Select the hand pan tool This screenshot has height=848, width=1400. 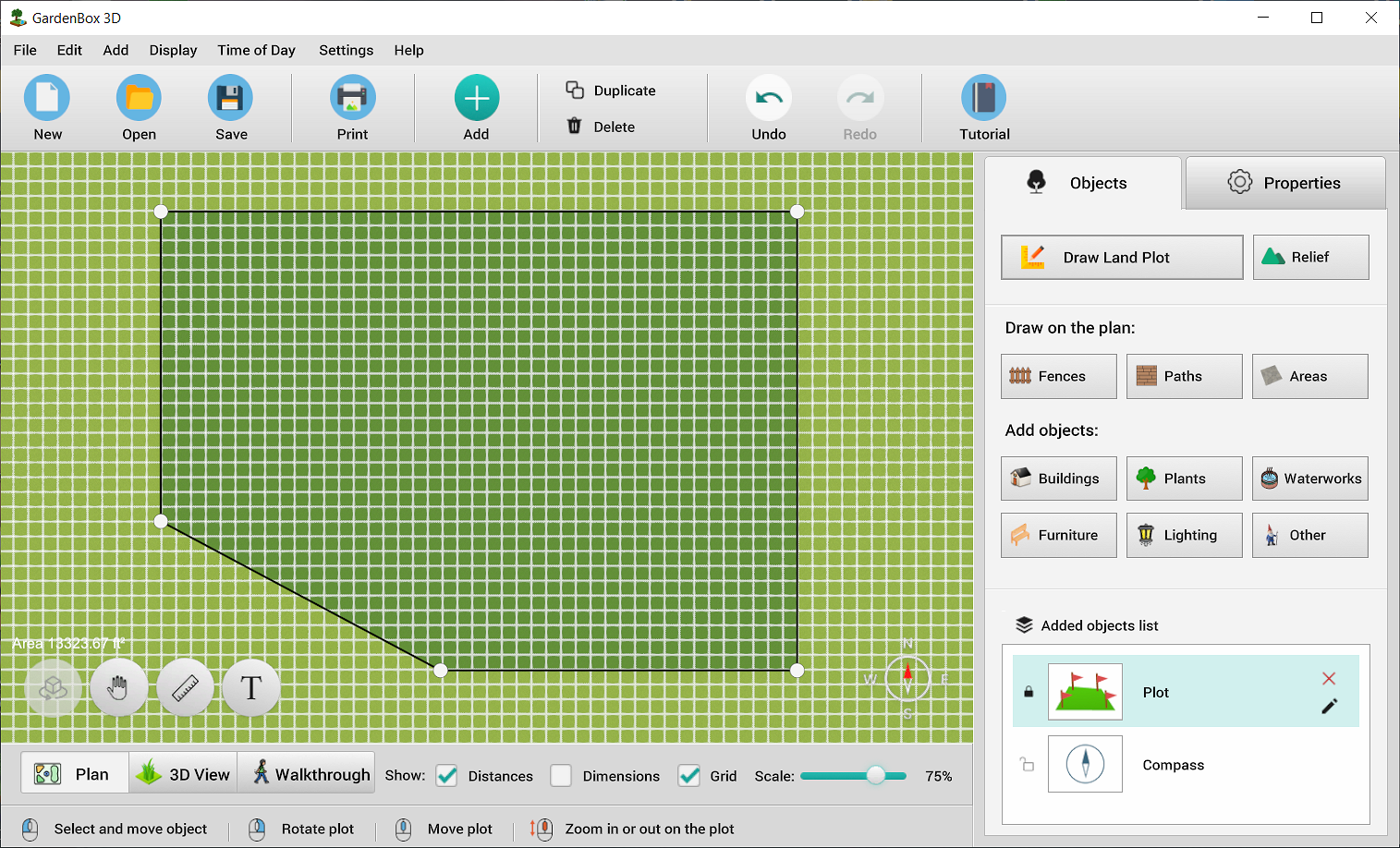pos(118,688)
